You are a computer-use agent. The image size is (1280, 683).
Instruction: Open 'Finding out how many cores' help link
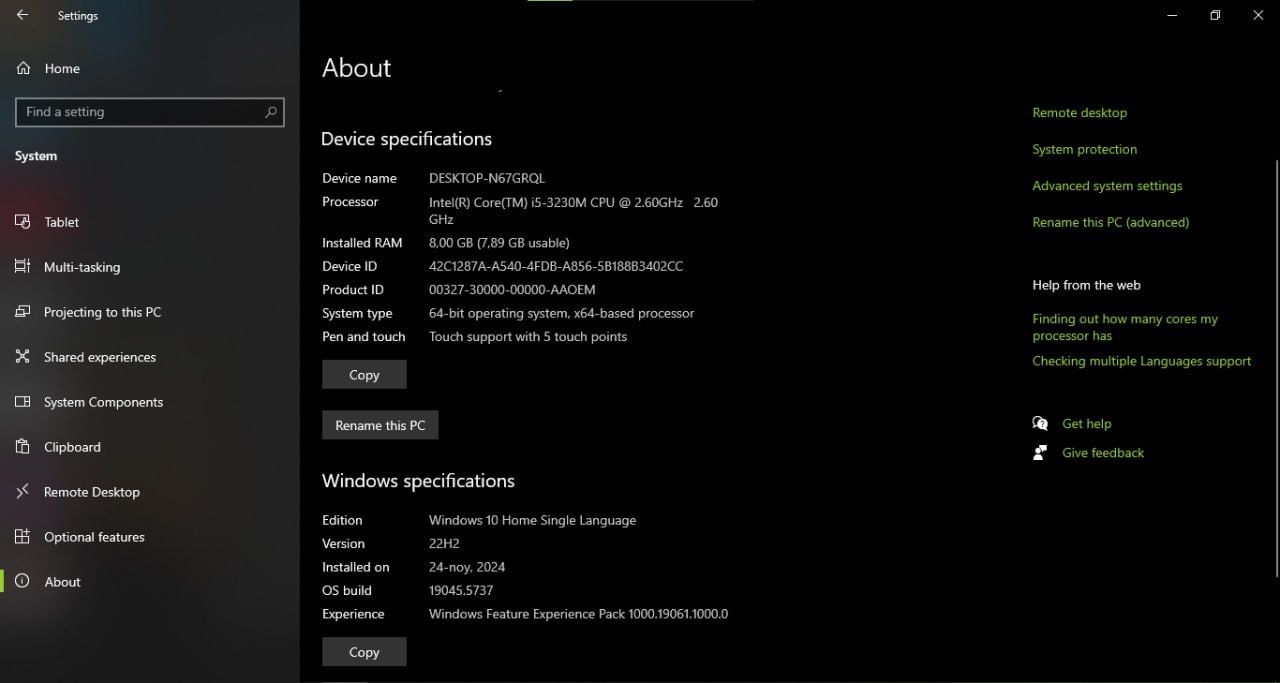pyautogui.click(x=1125, y=327)
